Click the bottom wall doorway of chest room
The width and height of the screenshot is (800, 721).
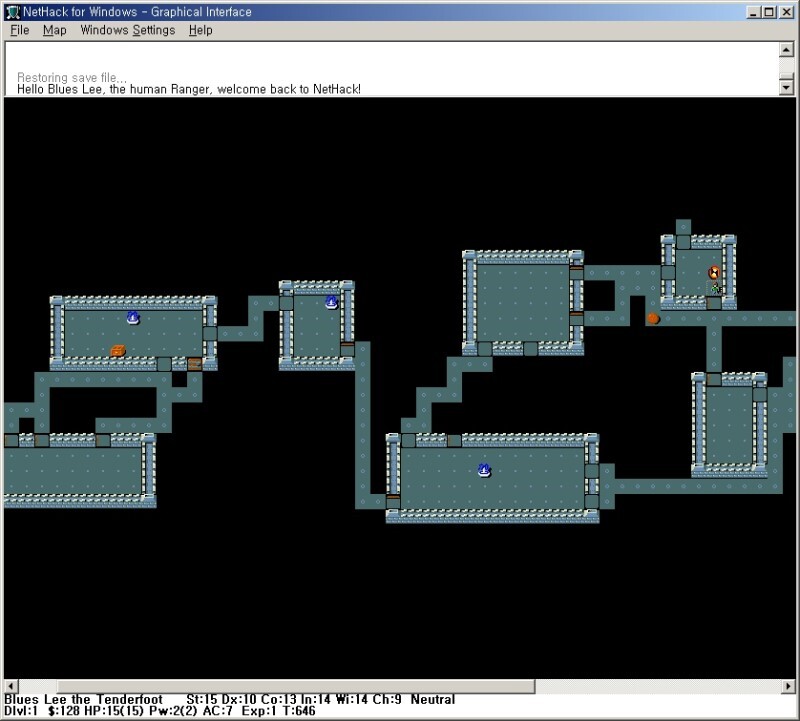[x=164, y=364]
